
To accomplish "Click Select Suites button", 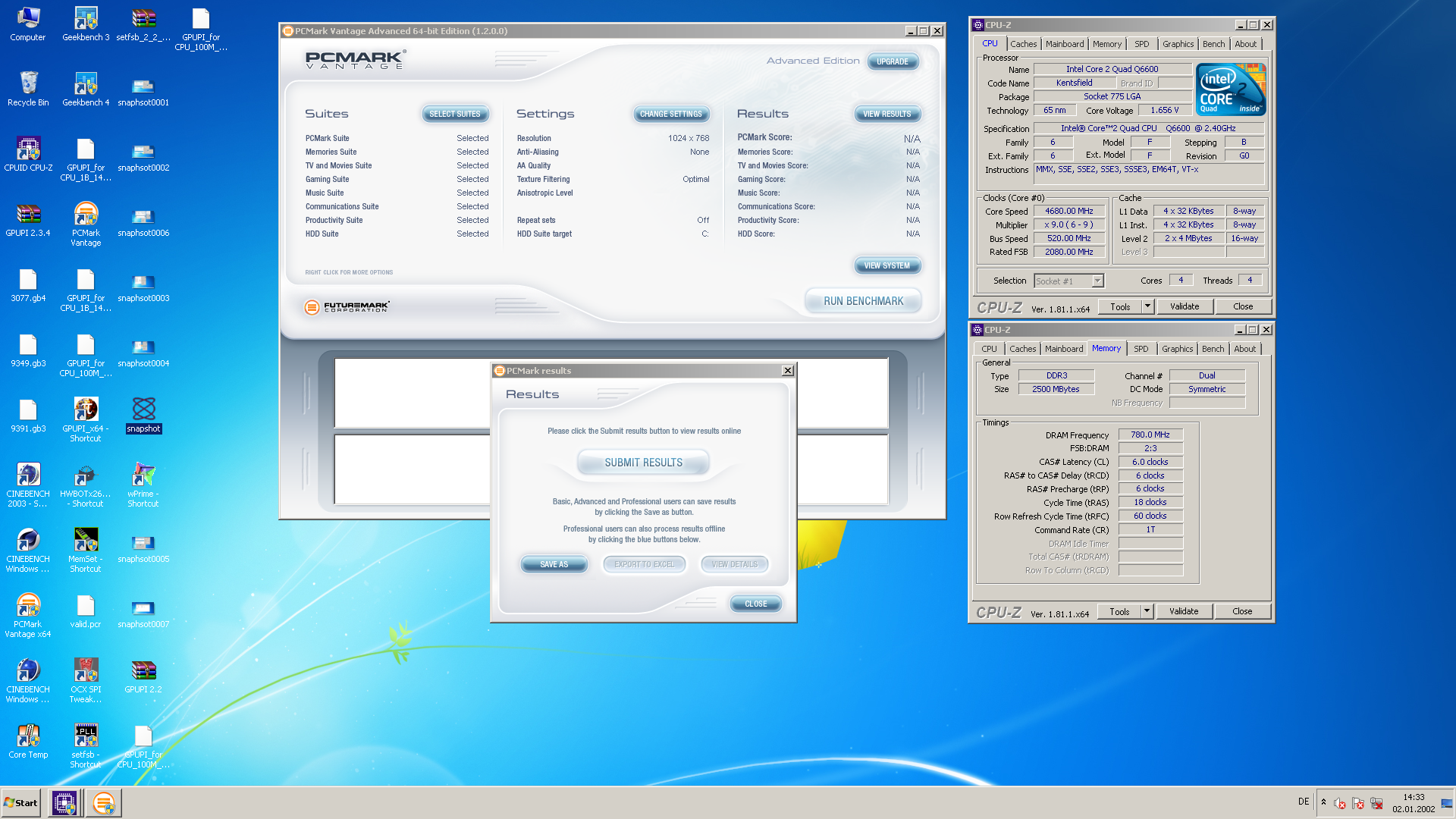I will coord(455,114).
